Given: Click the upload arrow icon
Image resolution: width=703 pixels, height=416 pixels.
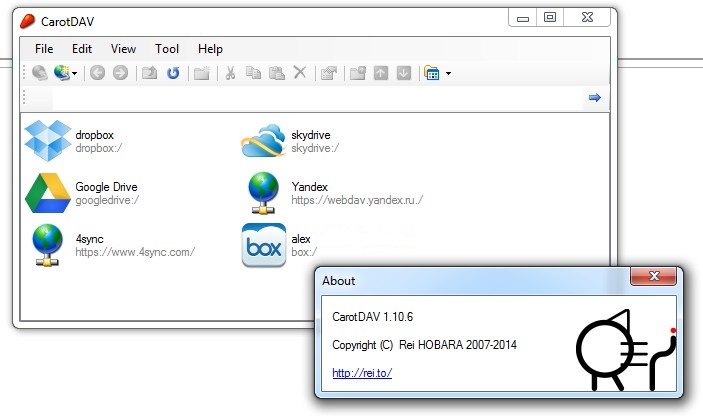Looking at the screenshot, I should 381,73.
